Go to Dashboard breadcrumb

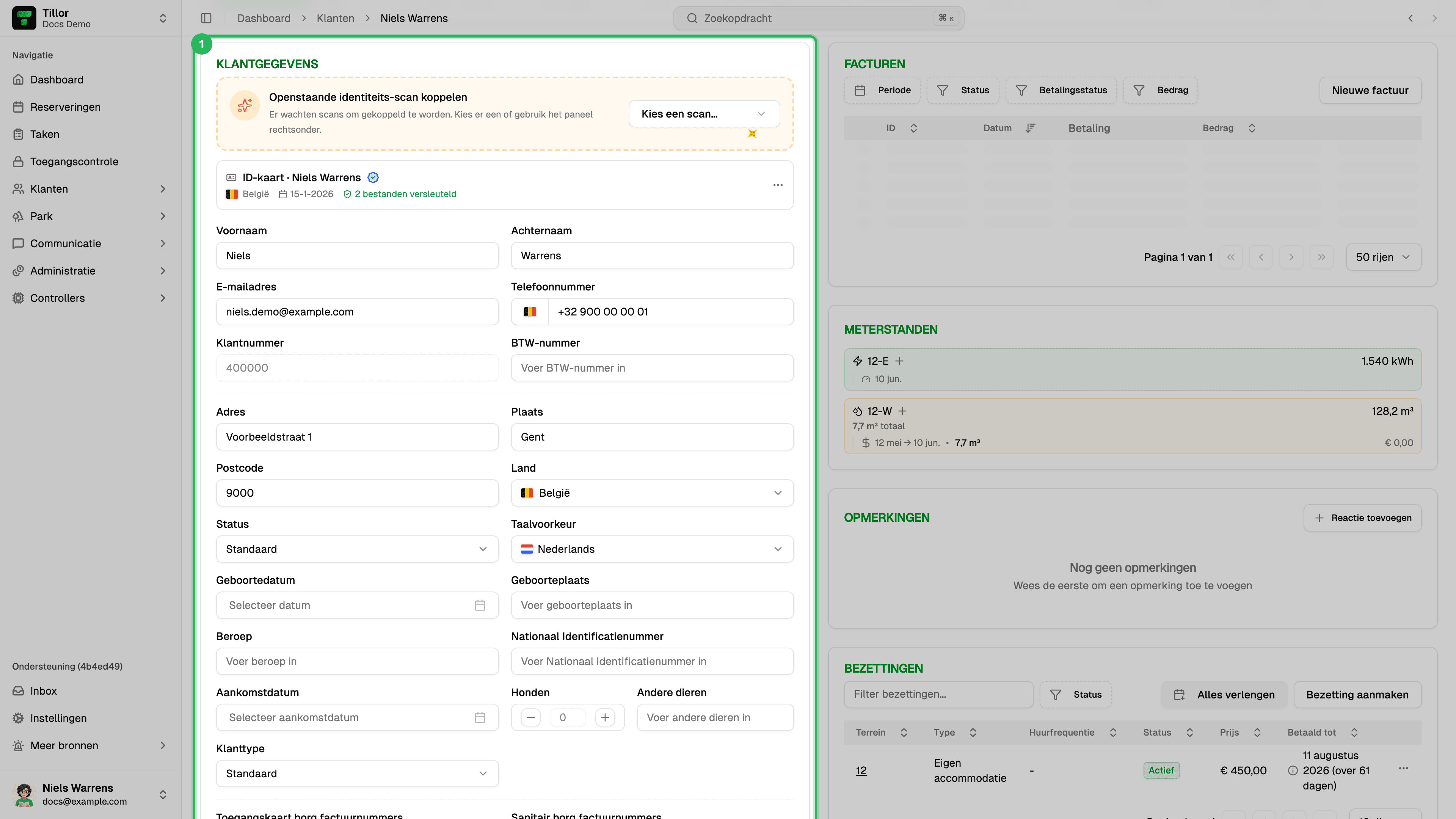pos(264,18)
